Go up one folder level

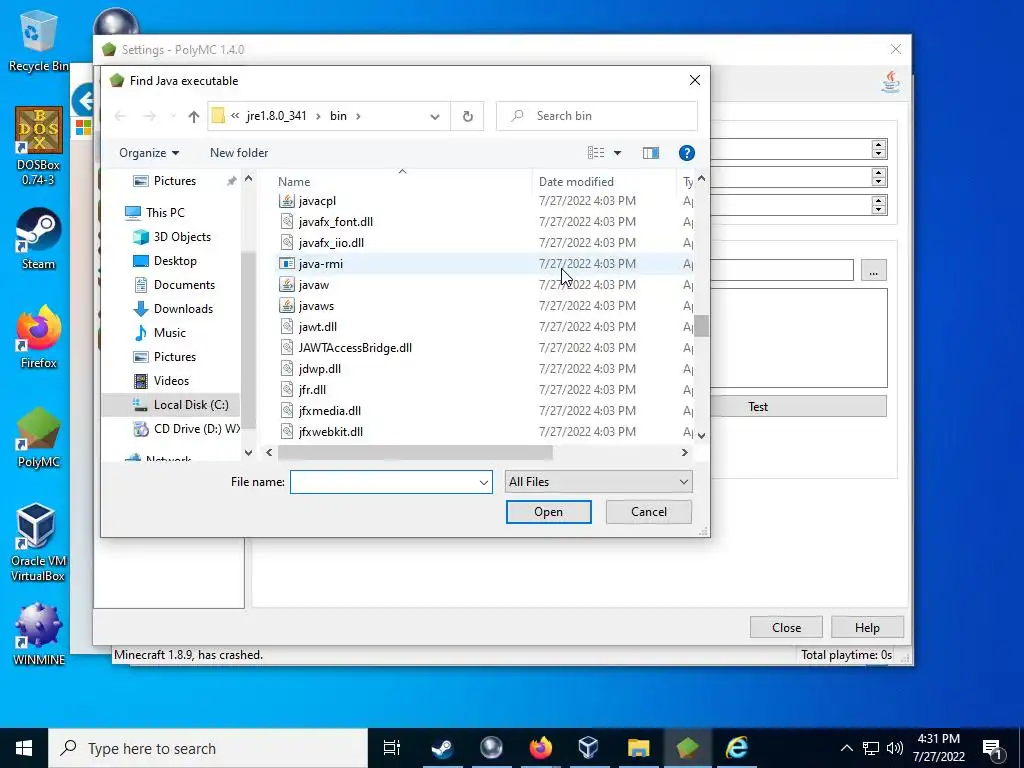pos(193,116)
